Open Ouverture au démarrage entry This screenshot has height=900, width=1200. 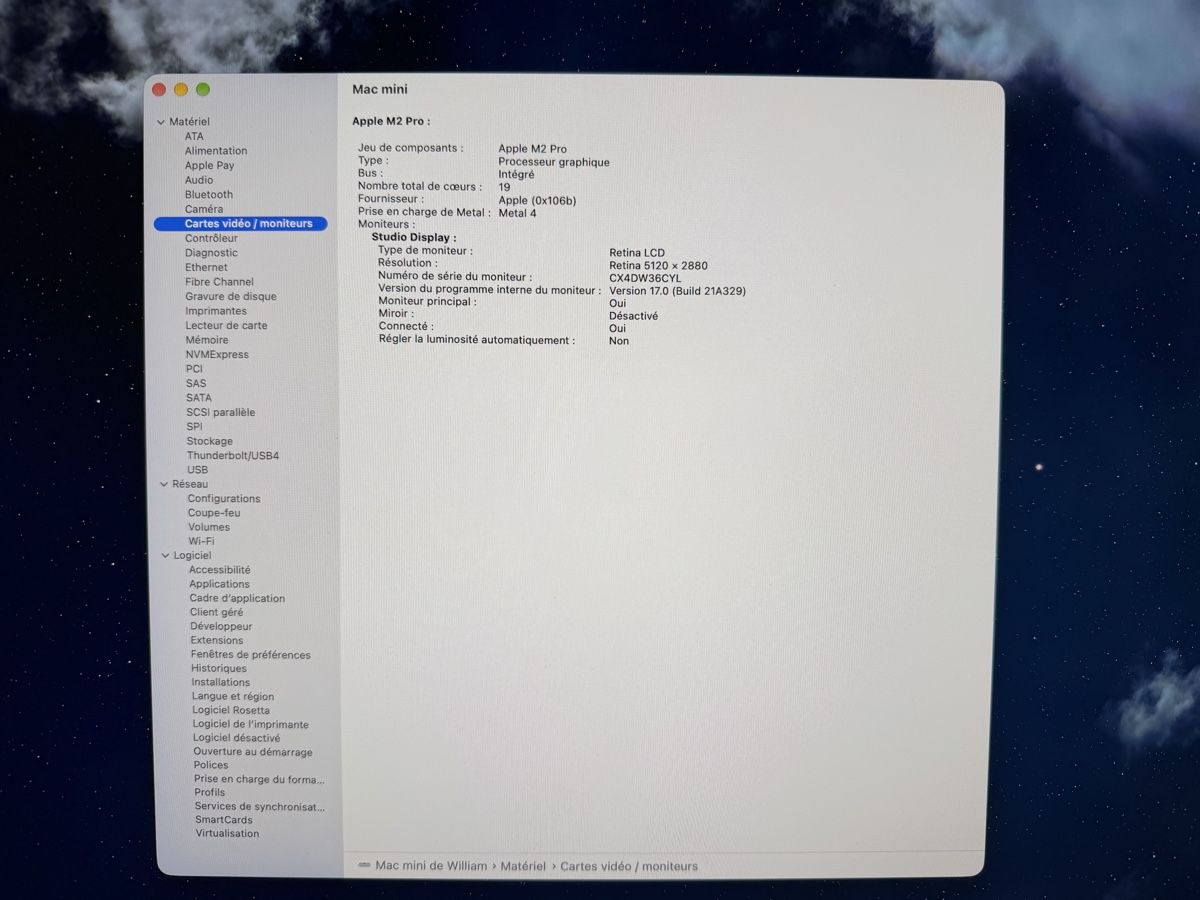(x=253, y=752)
